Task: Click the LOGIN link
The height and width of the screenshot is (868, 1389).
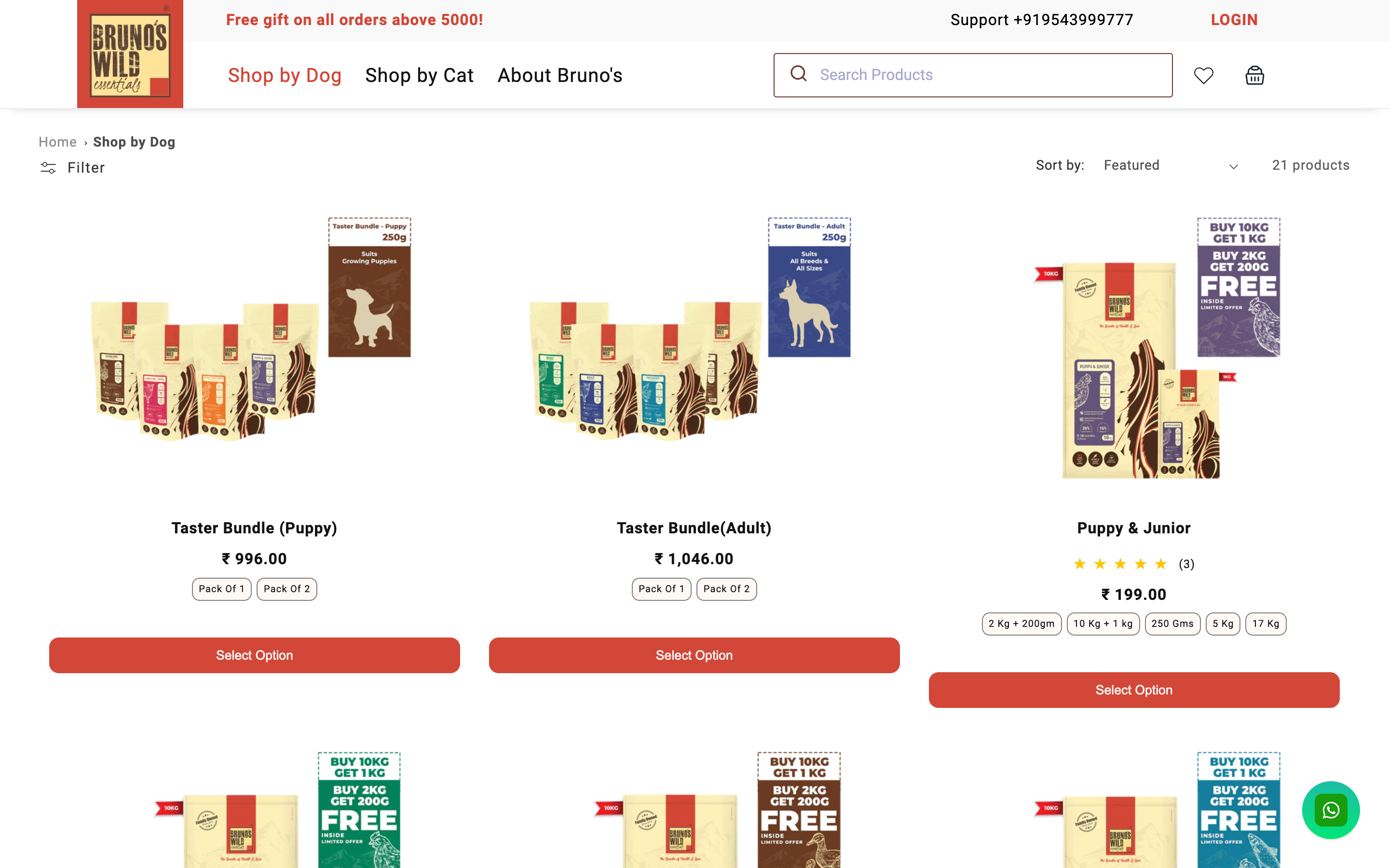Action: click(x=1234, y=19)
